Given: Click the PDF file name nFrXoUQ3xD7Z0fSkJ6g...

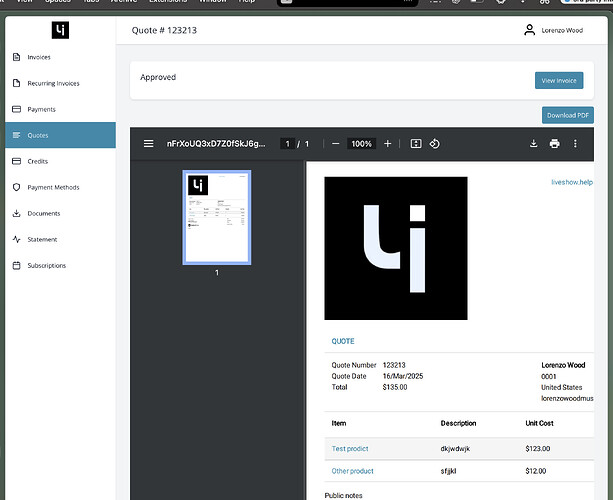Looking at the screenshot, I should [216, 144].
